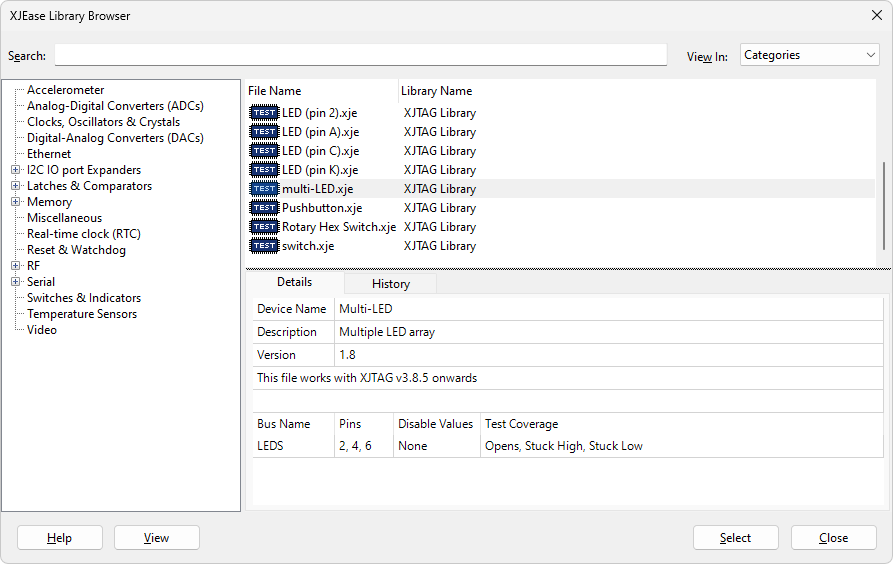Click the TEST icon beside LED (pin K).xje
The width and height of the screenshot is (893, 564).
click(264, 170)
